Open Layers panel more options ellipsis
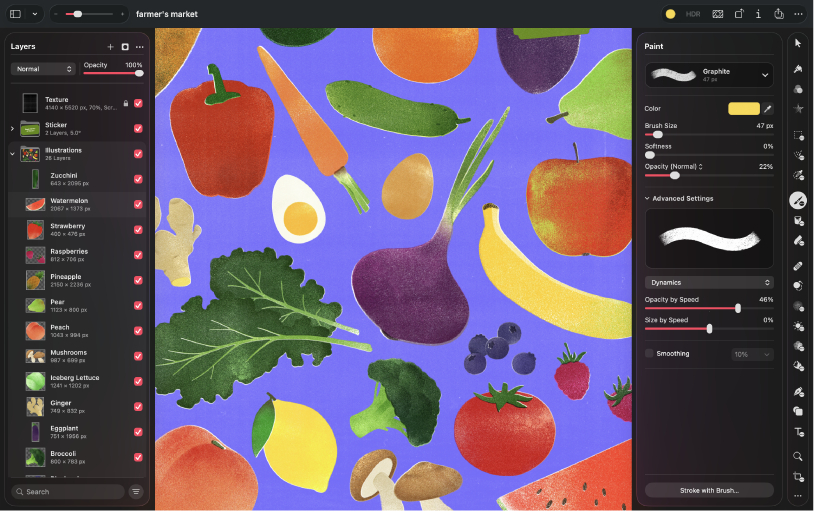The image size is (816, 513). tap(140, 47)
